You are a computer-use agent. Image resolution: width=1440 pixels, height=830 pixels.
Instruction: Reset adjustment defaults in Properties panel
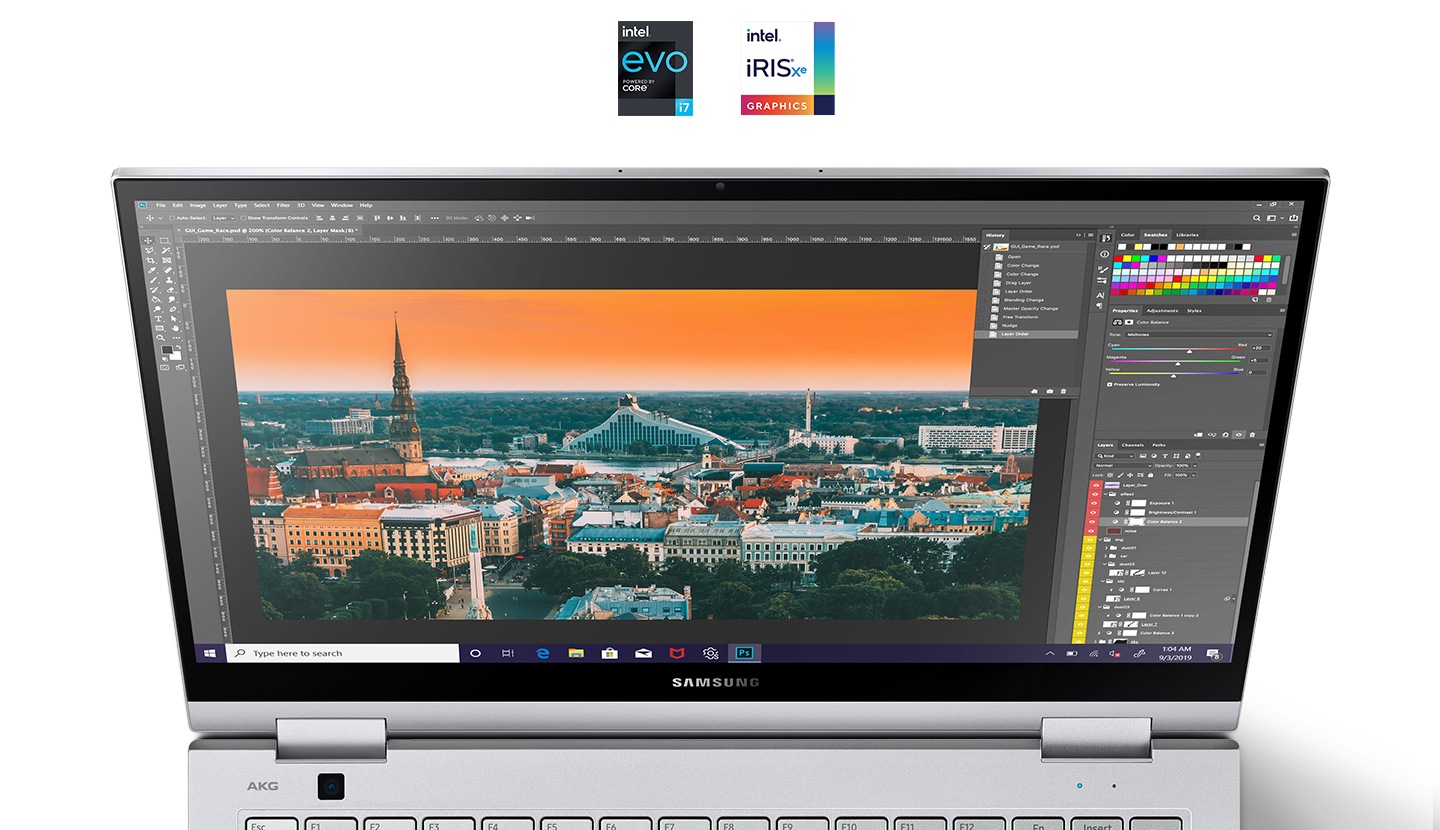[x=1226, y=435]
